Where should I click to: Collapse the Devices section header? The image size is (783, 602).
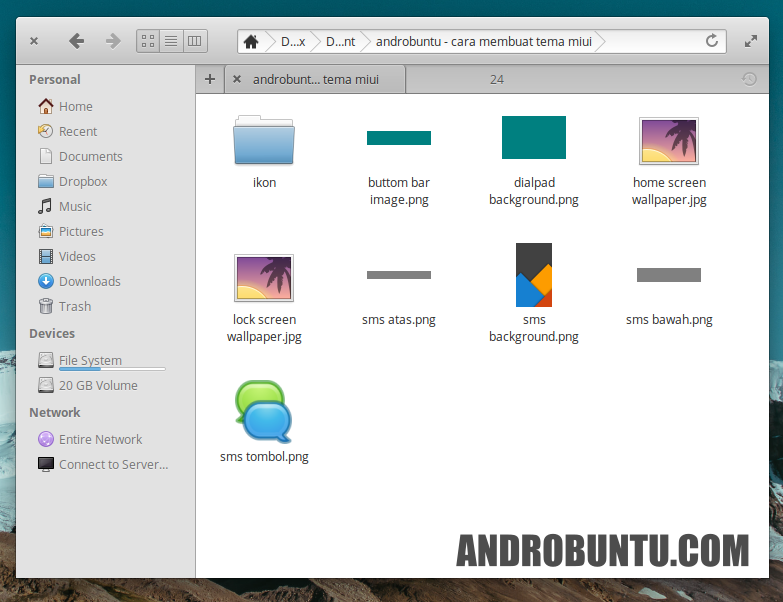pos(52,333)
